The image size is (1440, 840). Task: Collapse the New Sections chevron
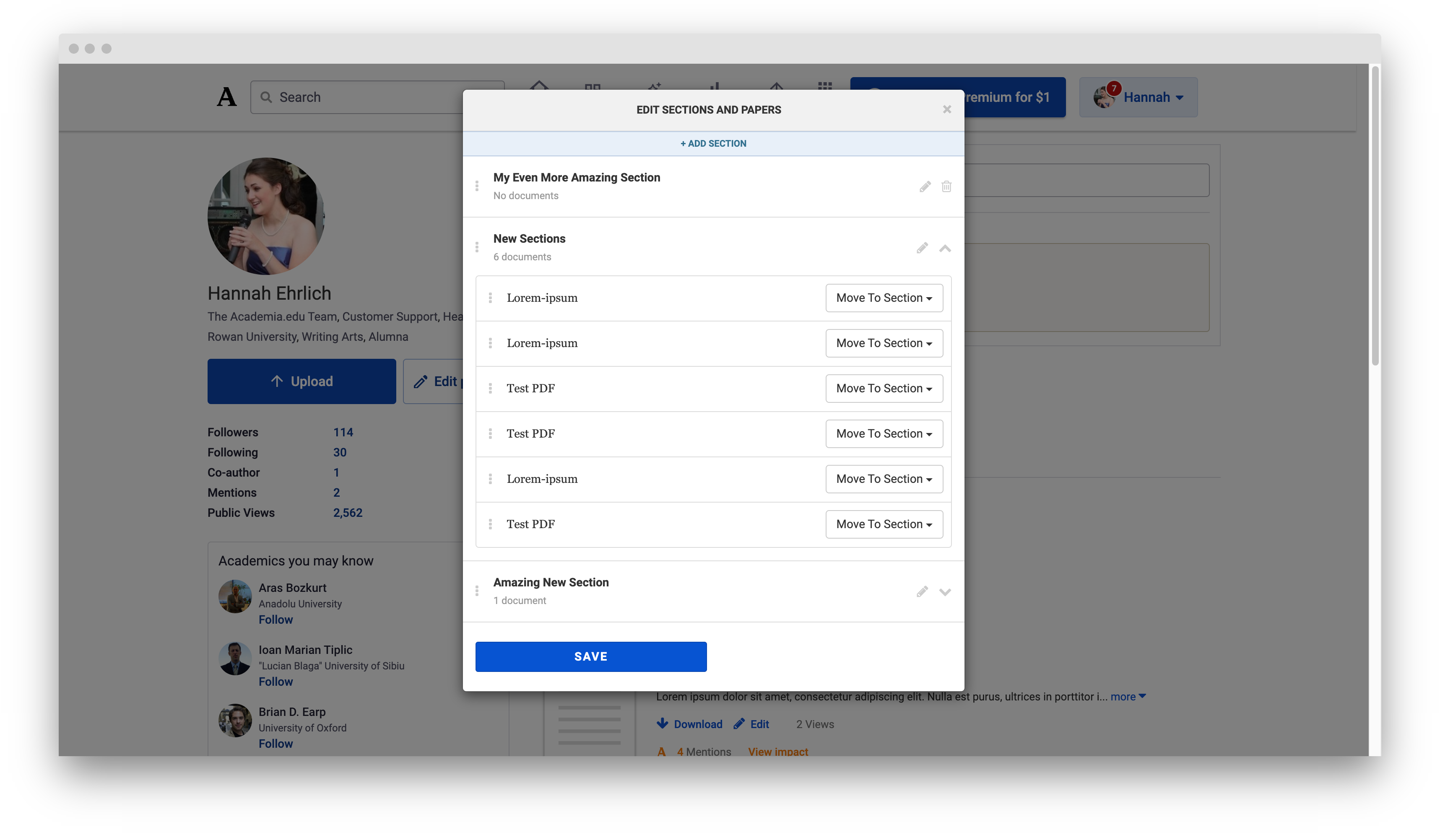[x=945, y=249]
